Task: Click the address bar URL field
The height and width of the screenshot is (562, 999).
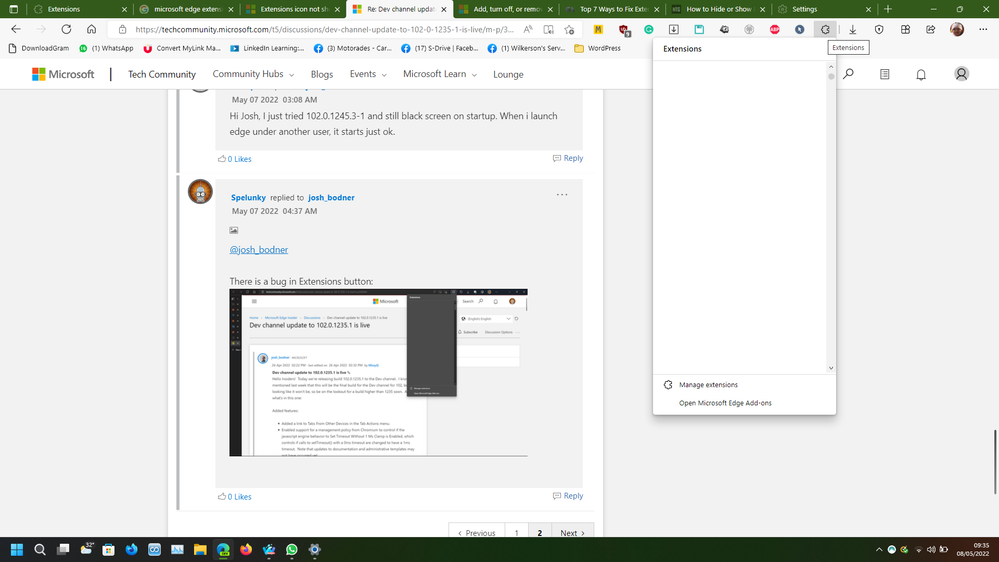Action: coord(324,29)
